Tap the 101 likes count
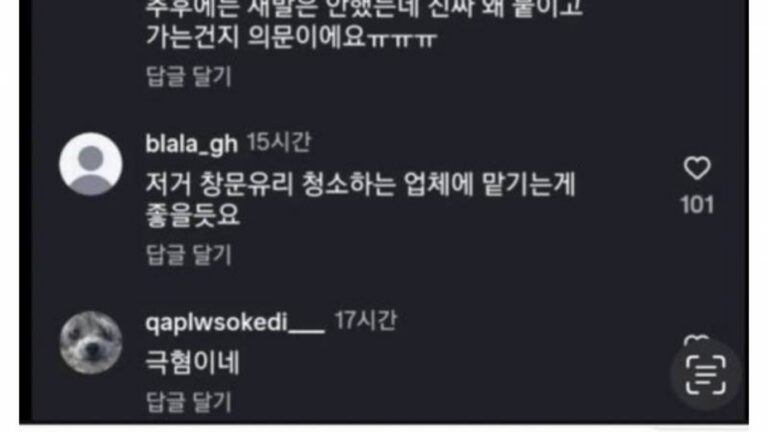Viewport: 768px width, 432px height. click(x=697, y=205)
